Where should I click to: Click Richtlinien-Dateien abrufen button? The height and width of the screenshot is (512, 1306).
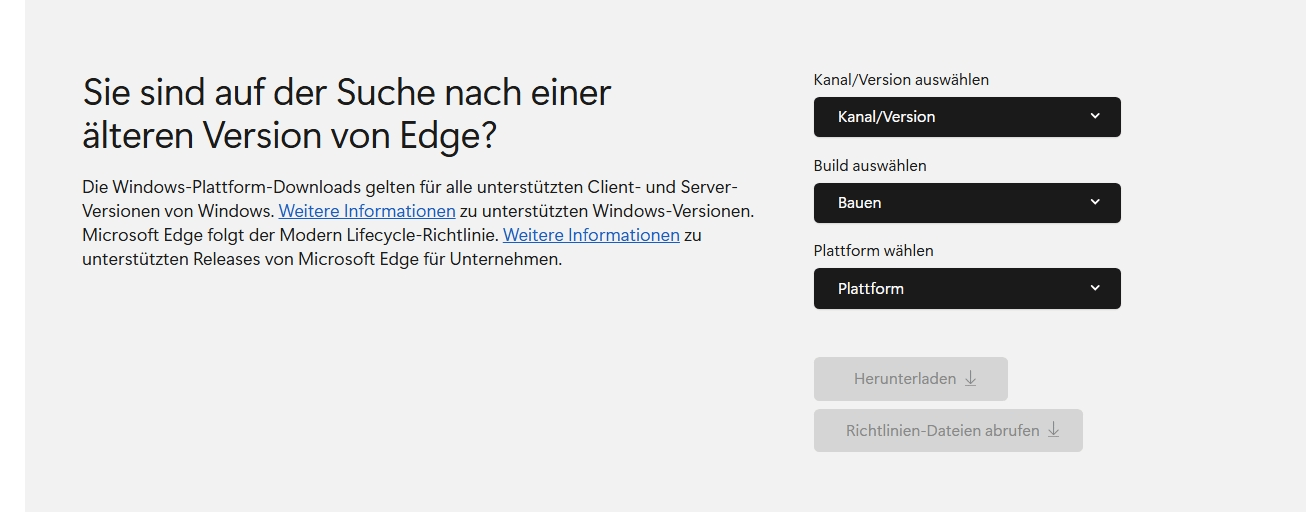pyautogui.click(x=948, y=431)
